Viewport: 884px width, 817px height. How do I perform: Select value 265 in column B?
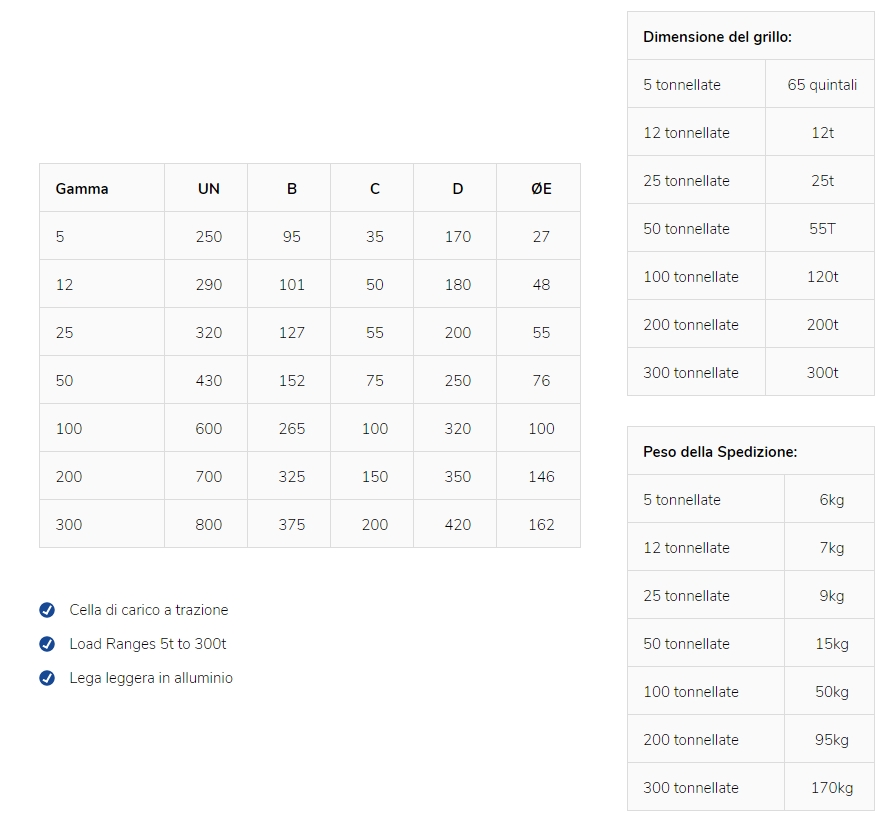point(291,429)
